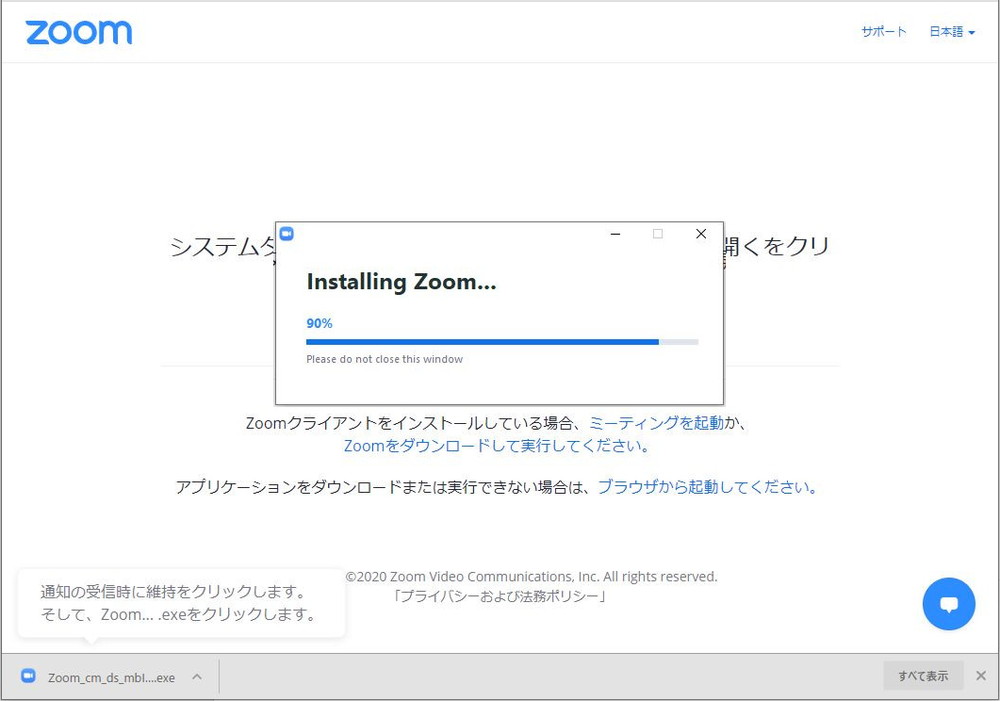Screen dimensions: 1000x701
Task: Open the サポート support link
Action: click(883, 32)
